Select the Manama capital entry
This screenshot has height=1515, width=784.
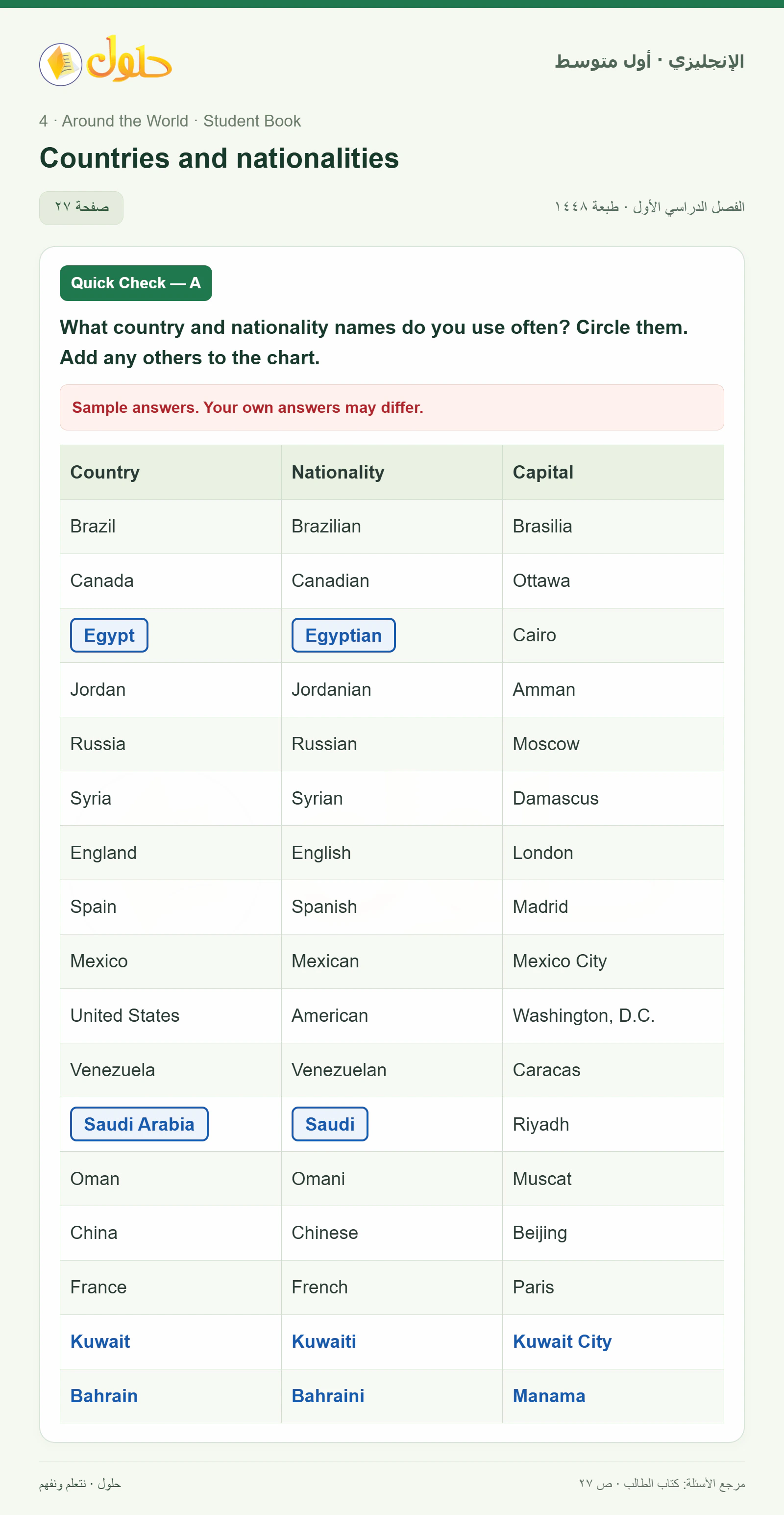(x=549, y=1395)
